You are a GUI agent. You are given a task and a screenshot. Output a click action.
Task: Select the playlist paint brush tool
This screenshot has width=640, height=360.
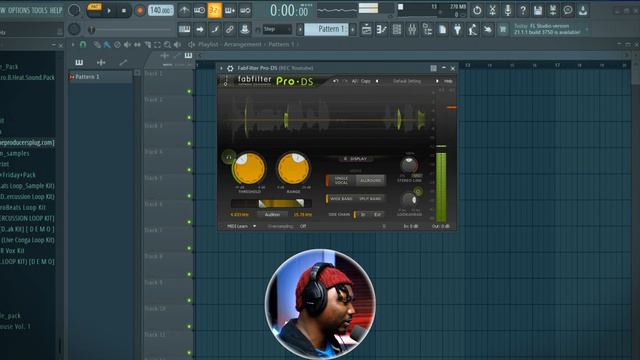pos(107,44)
